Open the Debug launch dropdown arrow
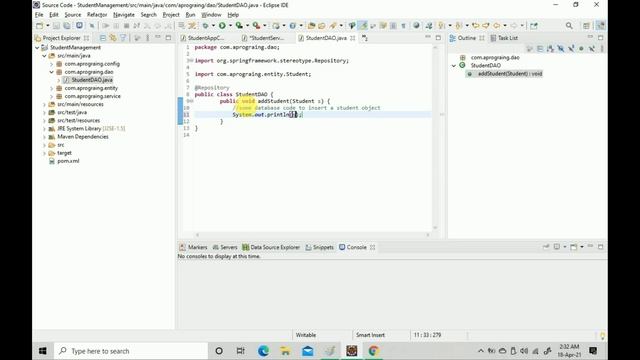Screen dimensions: 640x360 (213, 26)
